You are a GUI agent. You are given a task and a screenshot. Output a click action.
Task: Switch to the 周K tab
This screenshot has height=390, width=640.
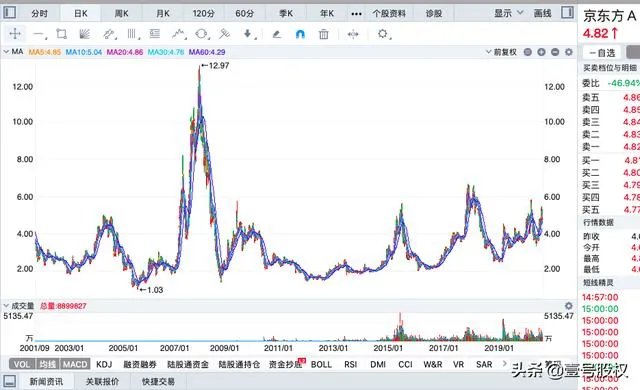pos(122,13)
